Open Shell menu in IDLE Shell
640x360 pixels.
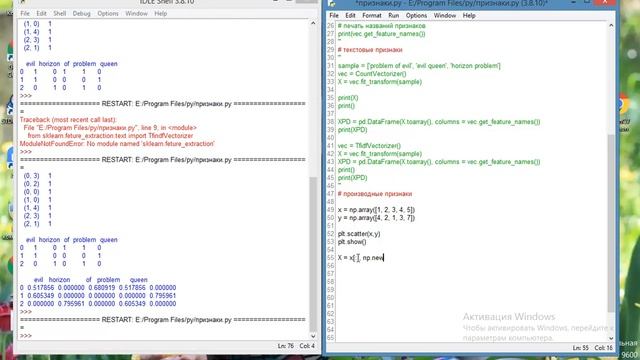click(60, 13)
